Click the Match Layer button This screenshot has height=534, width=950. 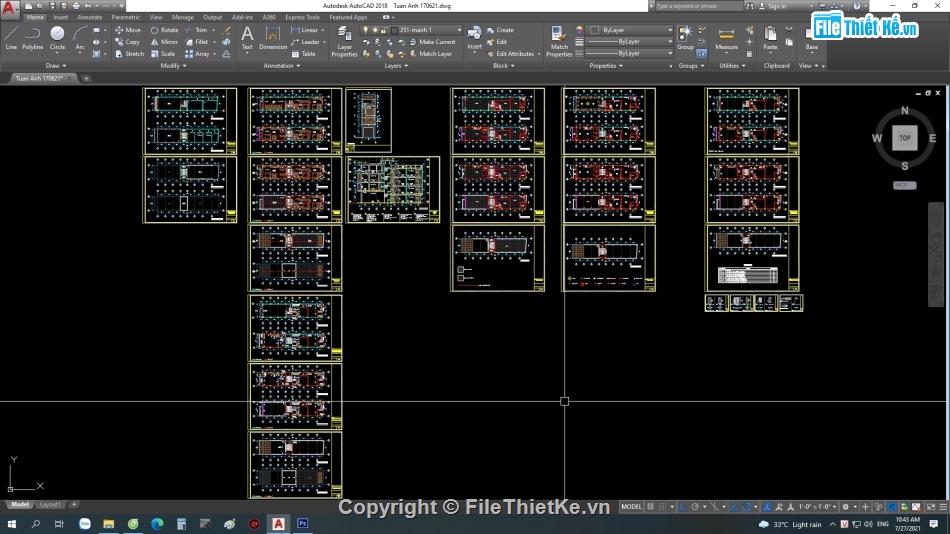[x=430, y=54]
